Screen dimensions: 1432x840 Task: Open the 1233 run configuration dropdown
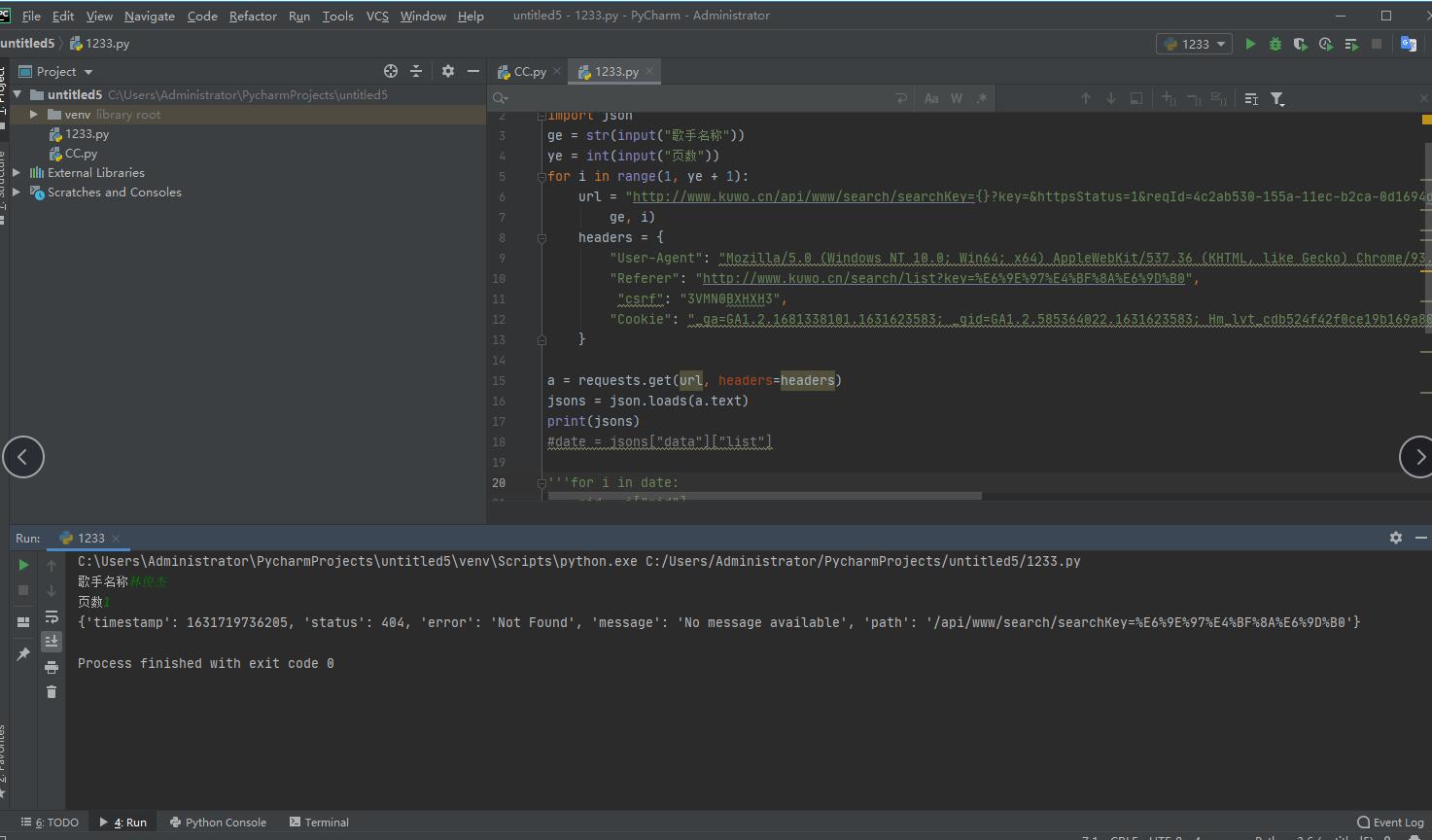coord(1195,44)
